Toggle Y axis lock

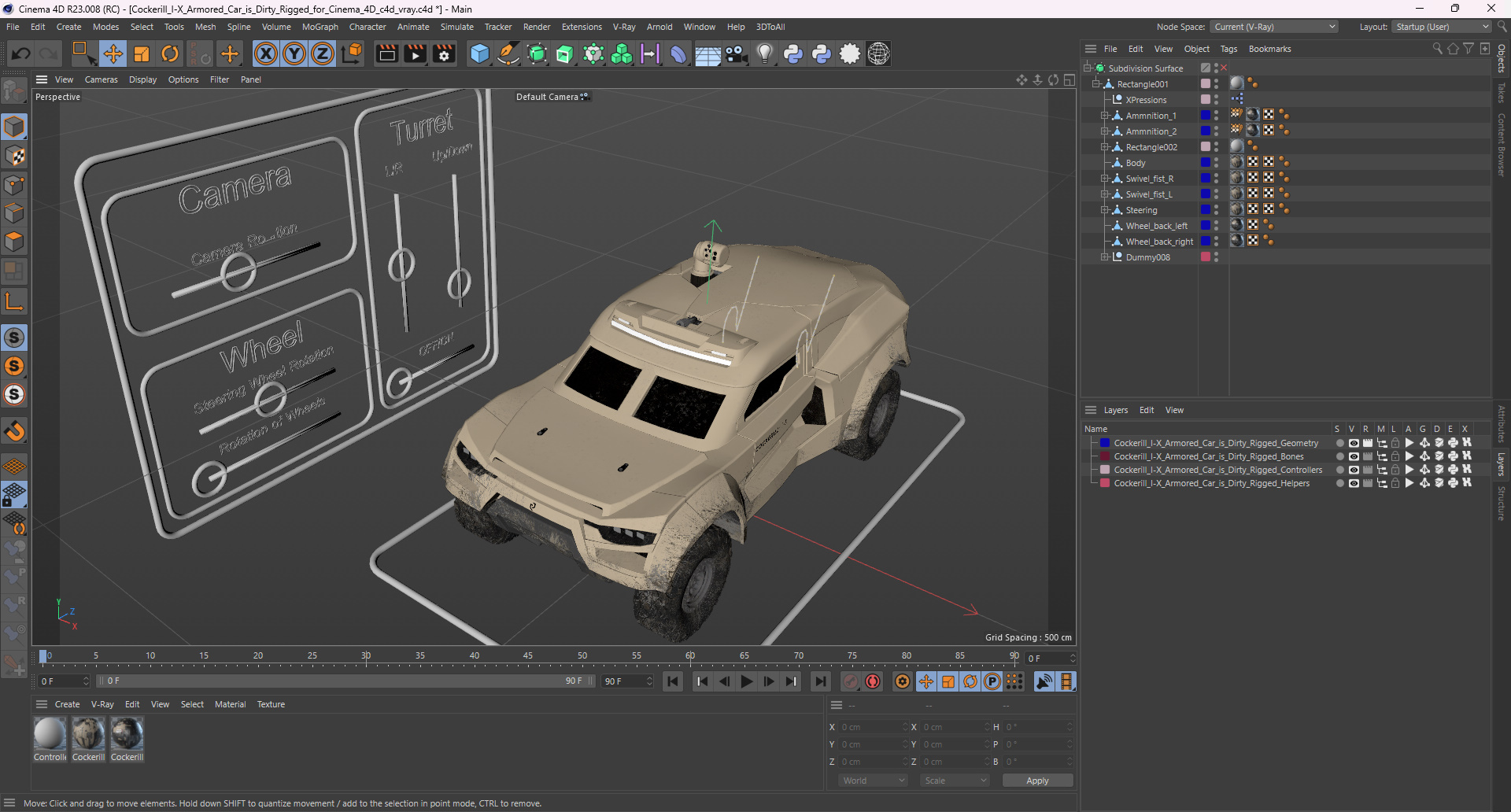click(294, 54)
